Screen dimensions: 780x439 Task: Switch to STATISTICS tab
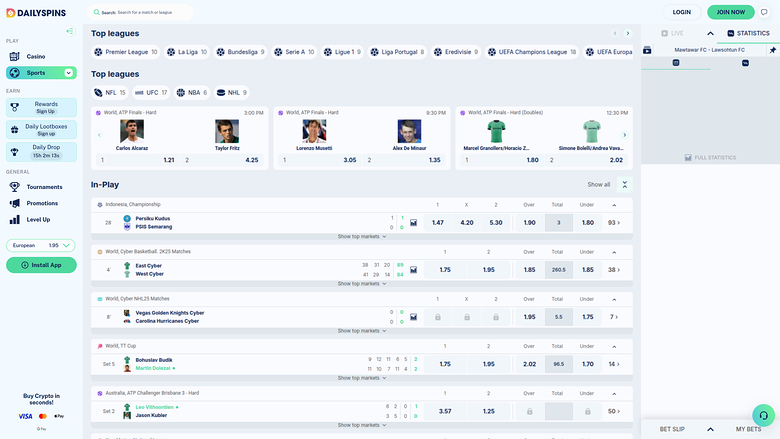(748, 33)
